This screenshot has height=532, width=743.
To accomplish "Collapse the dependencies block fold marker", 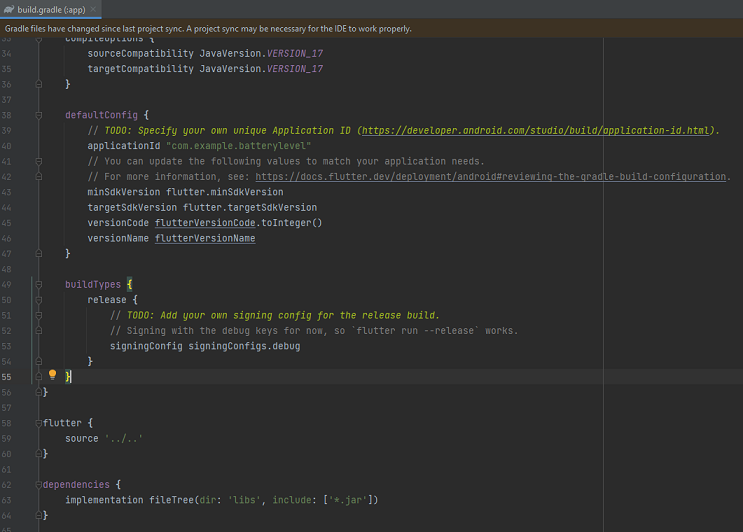I will (x=39, y=485).
